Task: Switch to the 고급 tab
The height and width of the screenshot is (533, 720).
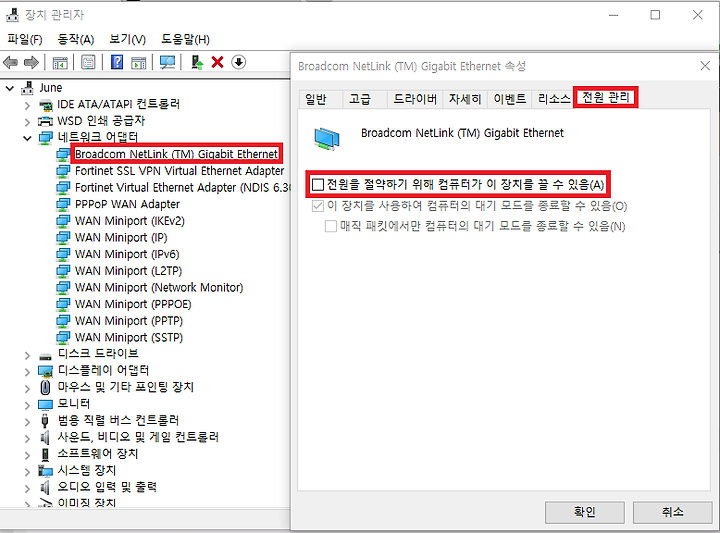Action: pyautogui.click(x=364, y=99)
